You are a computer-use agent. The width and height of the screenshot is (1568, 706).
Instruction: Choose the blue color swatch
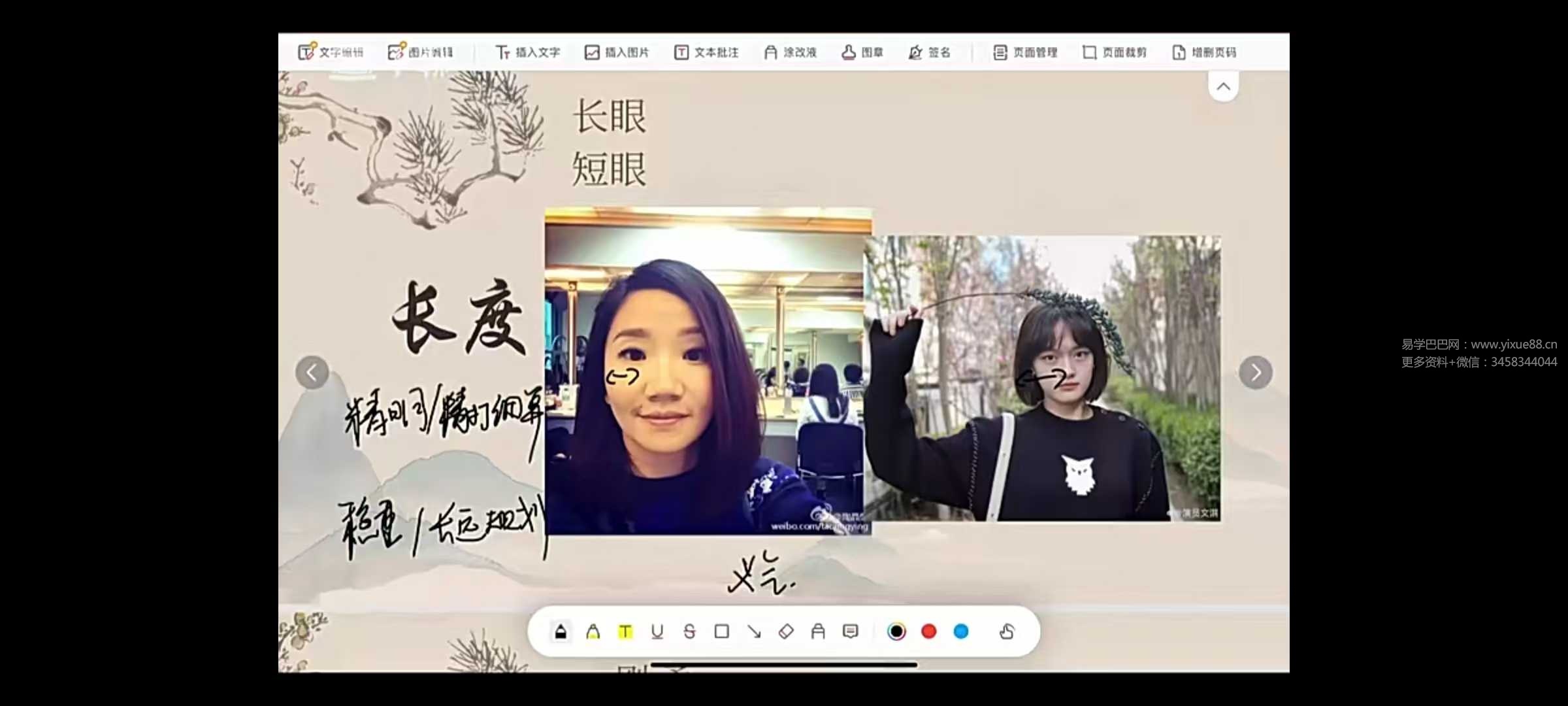(x=960, y=631)
